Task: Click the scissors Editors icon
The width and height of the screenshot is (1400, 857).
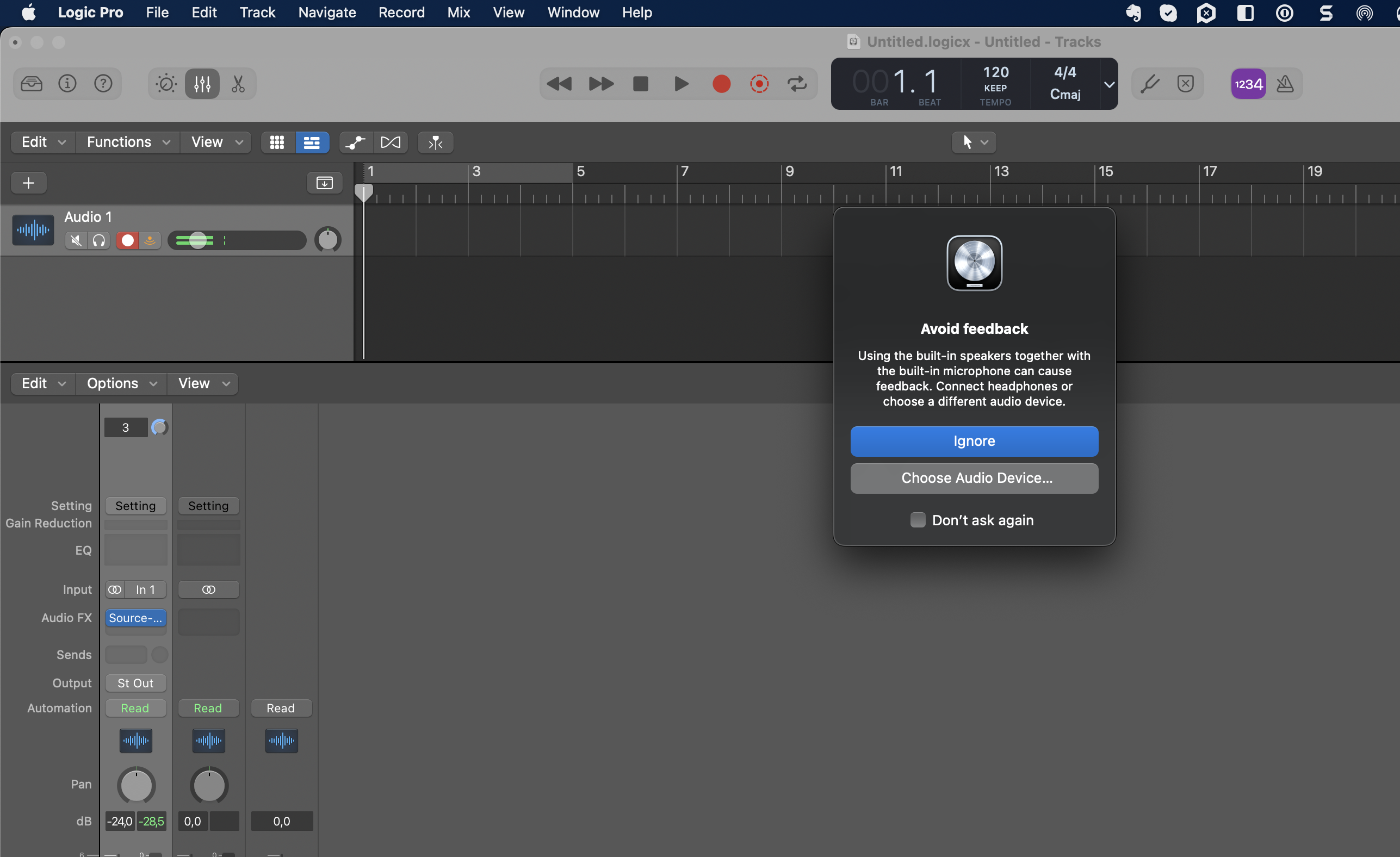Action: (238, 84)
